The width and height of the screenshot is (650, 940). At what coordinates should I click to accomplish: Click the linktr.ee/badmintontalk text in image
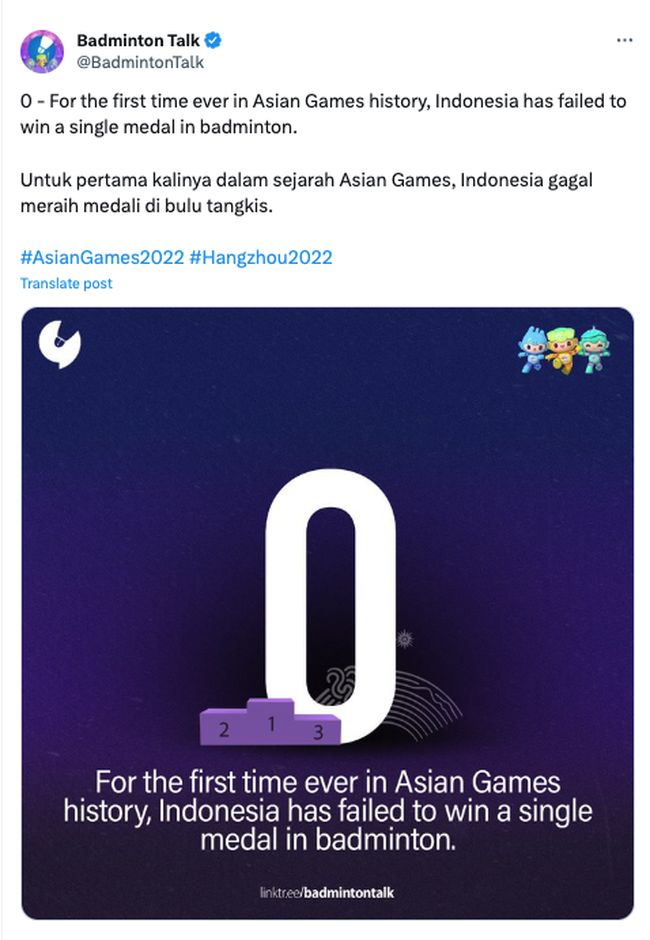coord(327,892)
